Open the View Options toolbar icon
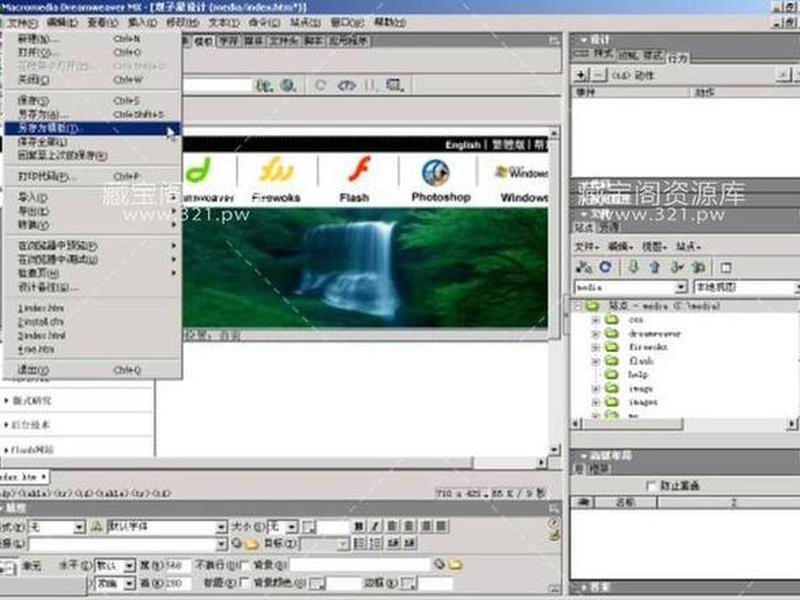 394,85
